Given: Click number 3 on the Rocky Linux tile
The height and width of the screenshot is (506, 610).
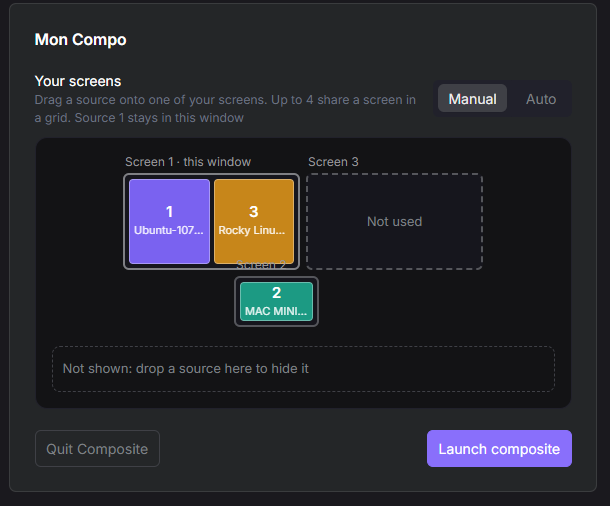Looking at the screenshot, I should 254,212.
